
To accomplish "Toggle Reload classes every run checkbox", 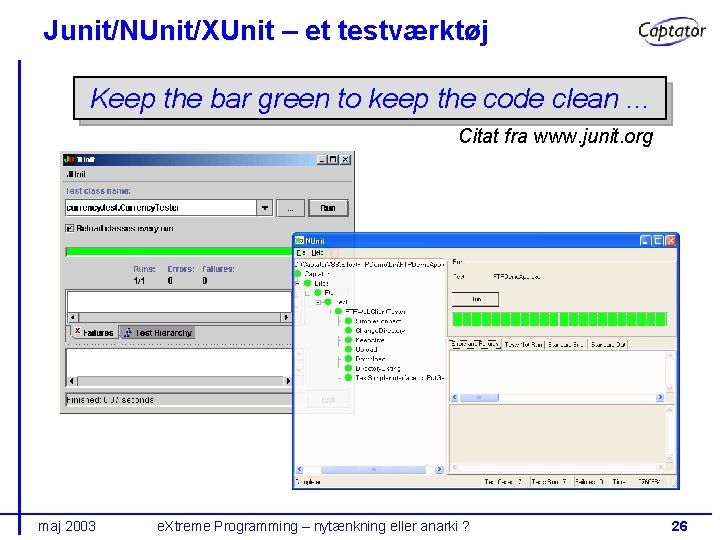I will click(70, 228).
